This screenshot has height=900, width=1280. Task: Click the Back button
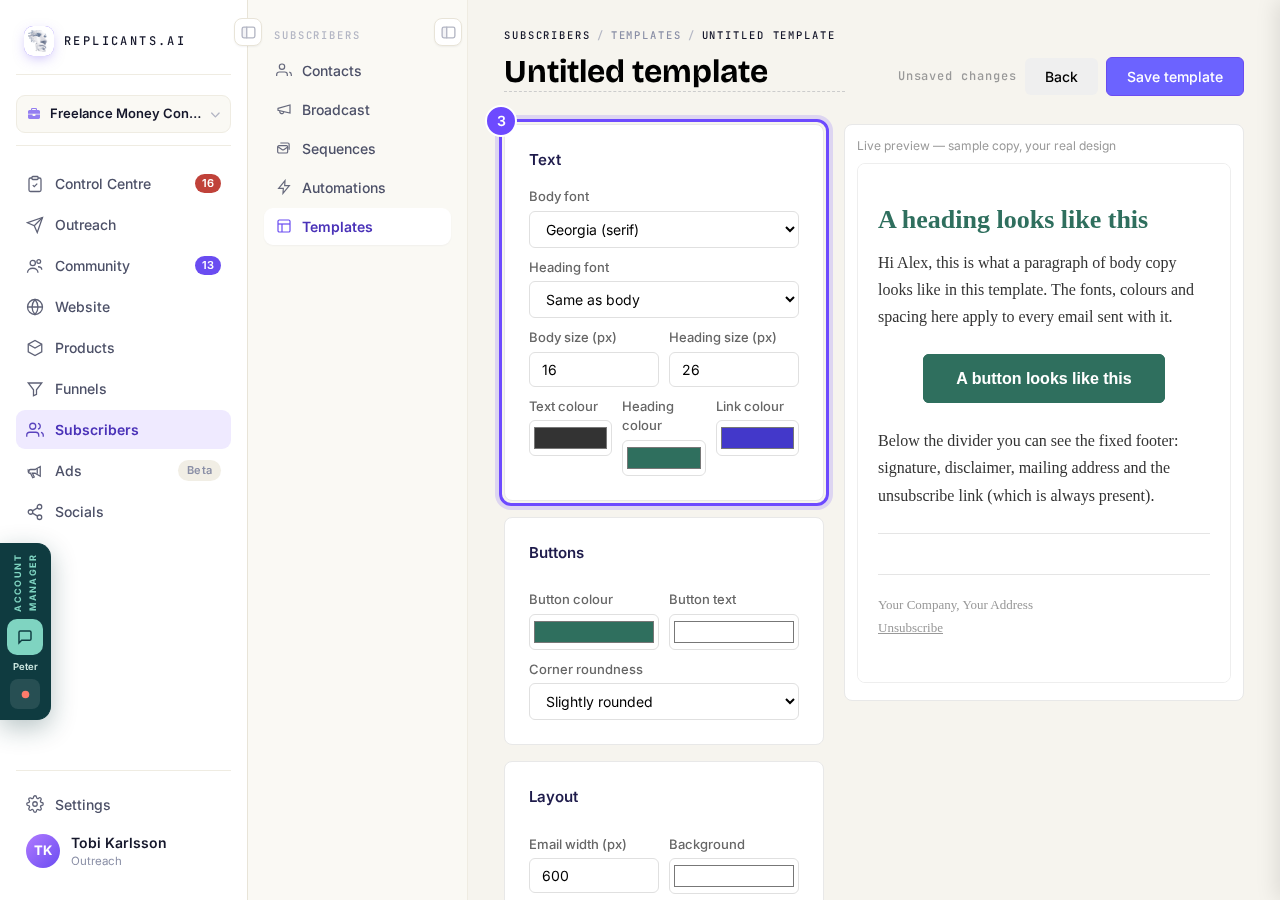[x=1061, y=76]
